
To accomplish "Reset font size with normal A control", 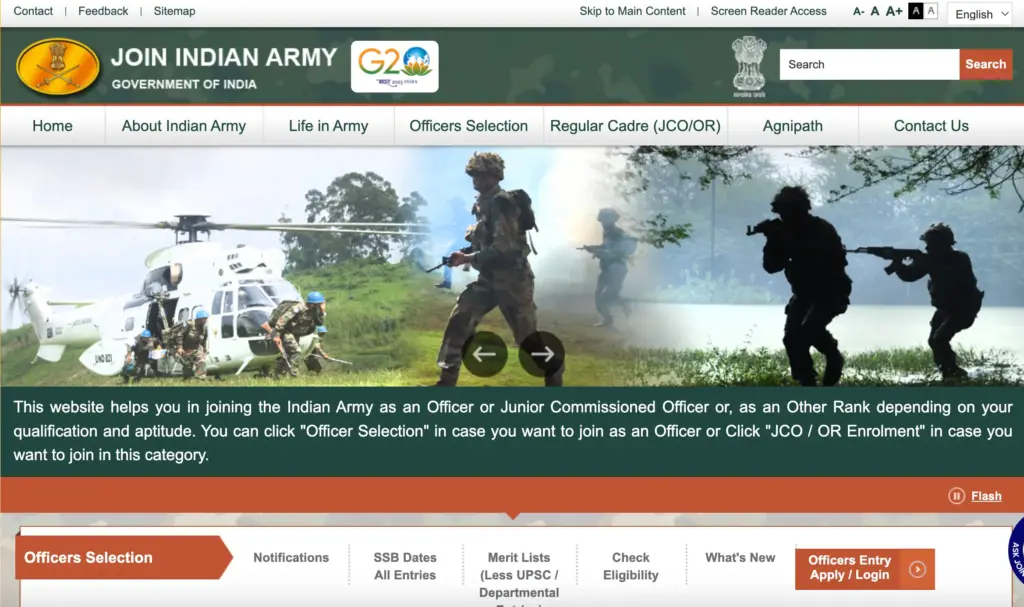I will pos(875,11).
